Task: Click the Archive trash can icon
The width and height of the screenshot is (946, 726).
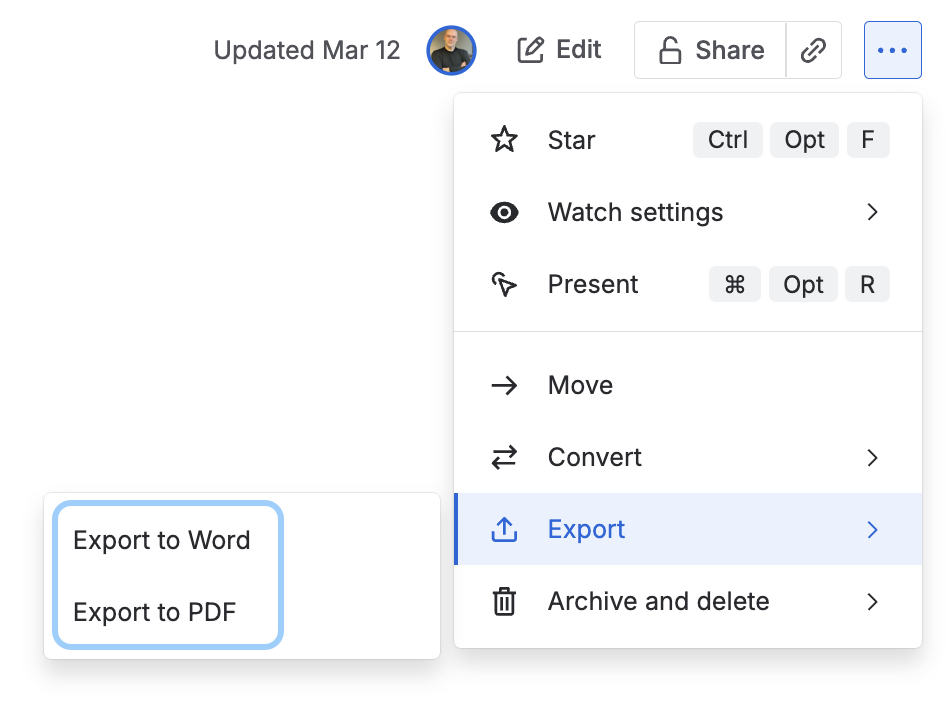Action: pos(505,601)
